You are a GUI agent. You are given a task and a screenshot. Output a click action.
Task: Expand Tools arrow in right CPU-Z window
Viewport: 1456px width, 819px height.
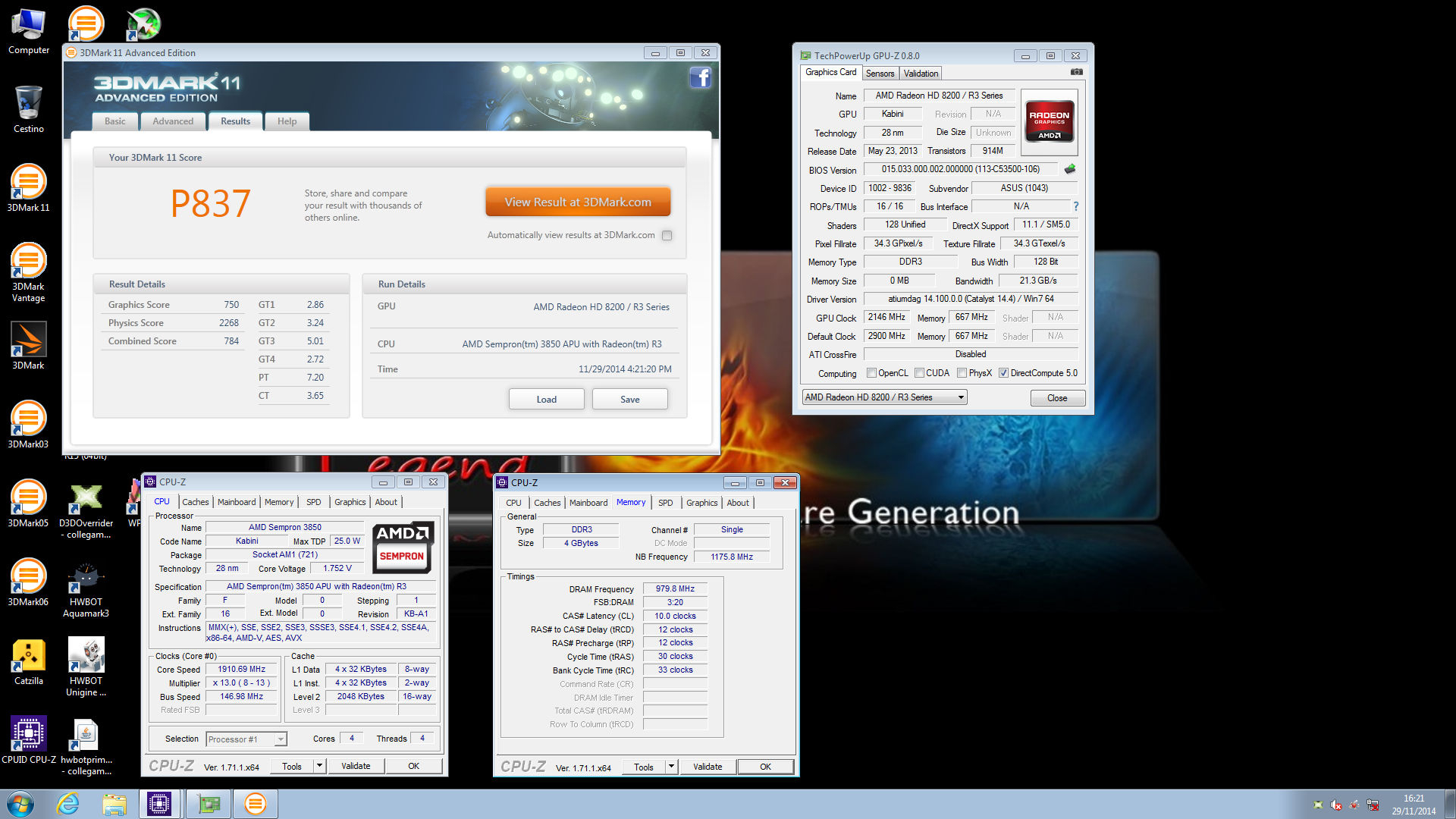point(672,767)
